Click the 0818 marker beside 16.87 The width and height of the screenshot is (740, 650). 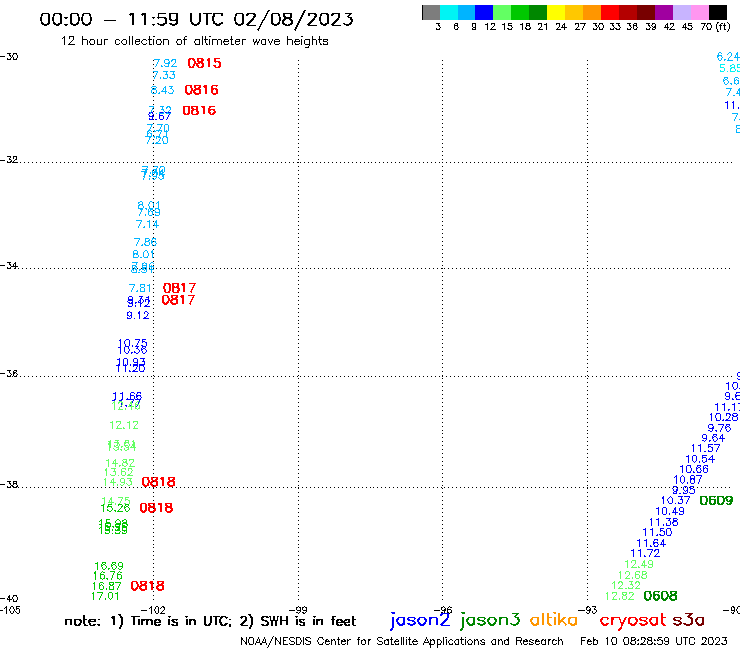click(148, 586)
